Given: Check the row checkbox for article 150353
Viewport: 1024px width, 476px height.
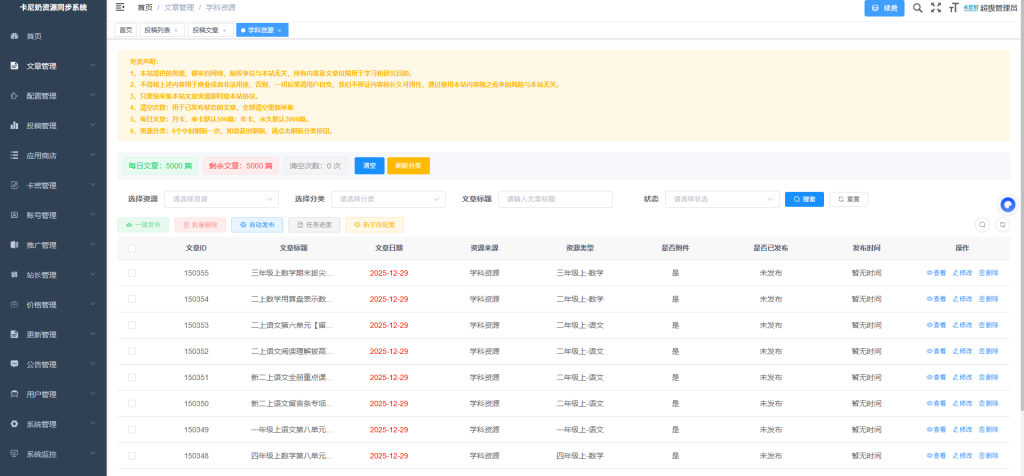Looking at the screenshot, I should click(132, 325).
